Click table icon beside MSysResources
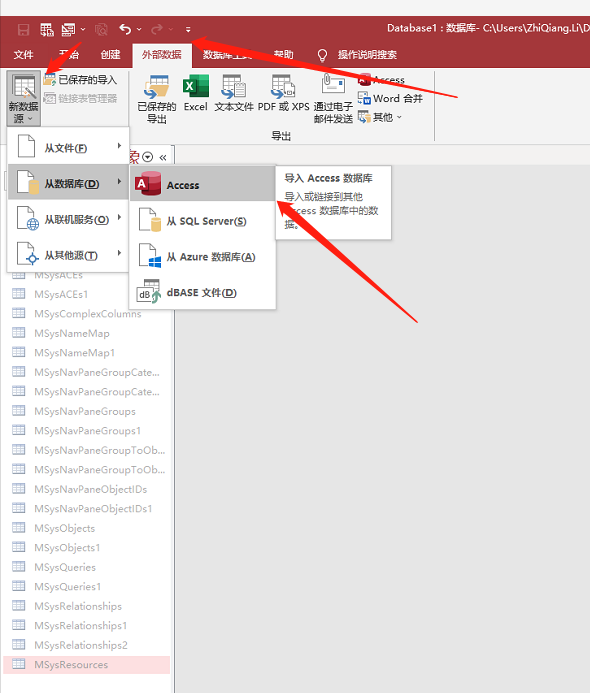Viewport: 590px width, 693px height. pyautogui.click(x=19, y=664)
